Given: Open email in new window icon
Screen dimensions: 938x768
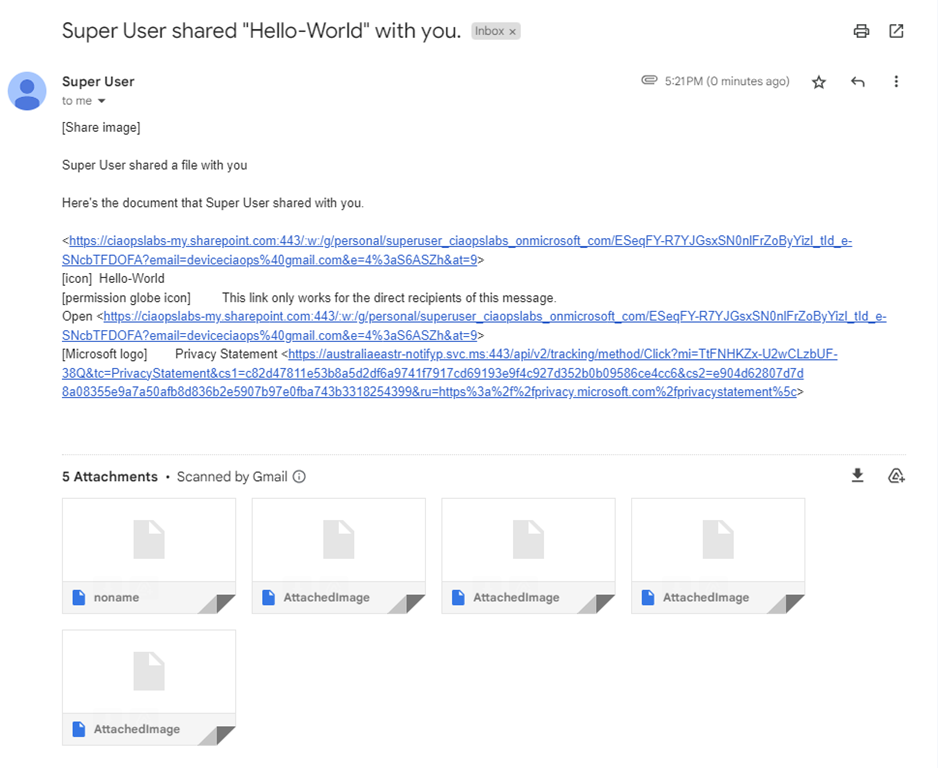Looking at the screenshot, I should [x=896, y=31].
